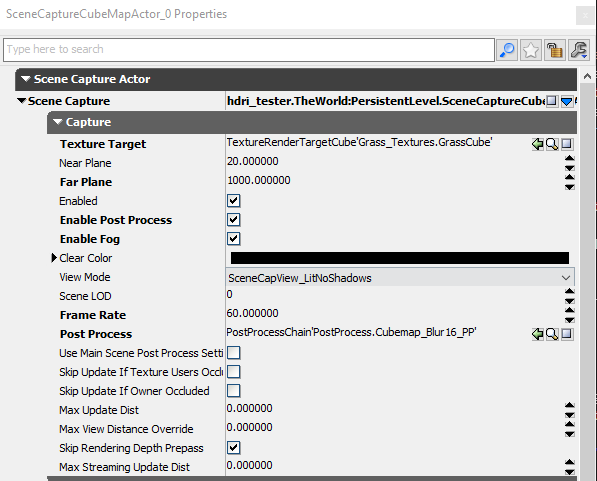Close the Properties window
This screenshot has height=481, width=597.
coord(585,16)
